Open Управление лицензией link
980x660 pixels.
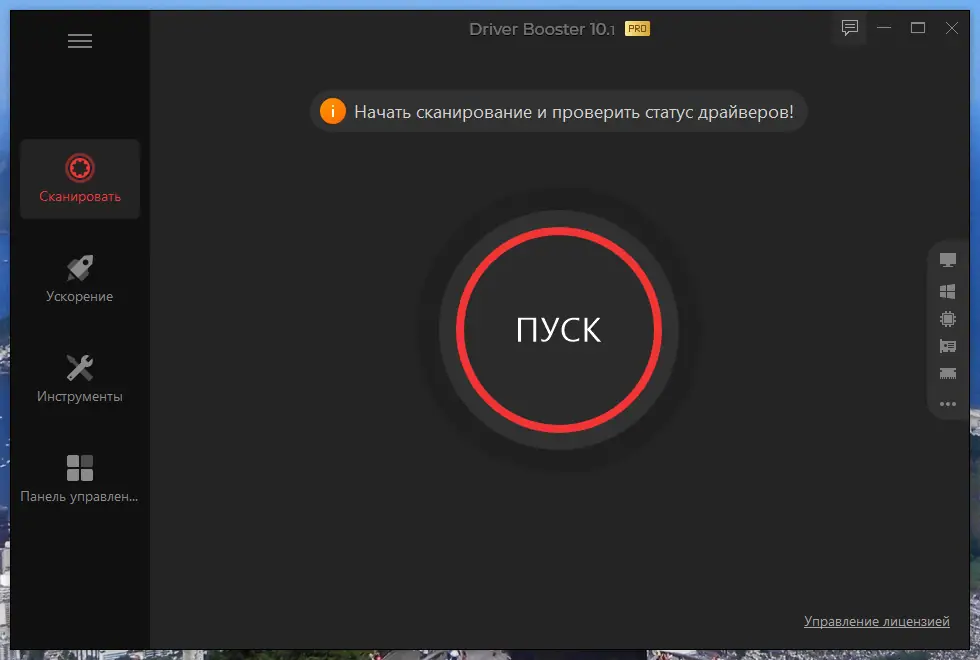click(x=877, y=621)
